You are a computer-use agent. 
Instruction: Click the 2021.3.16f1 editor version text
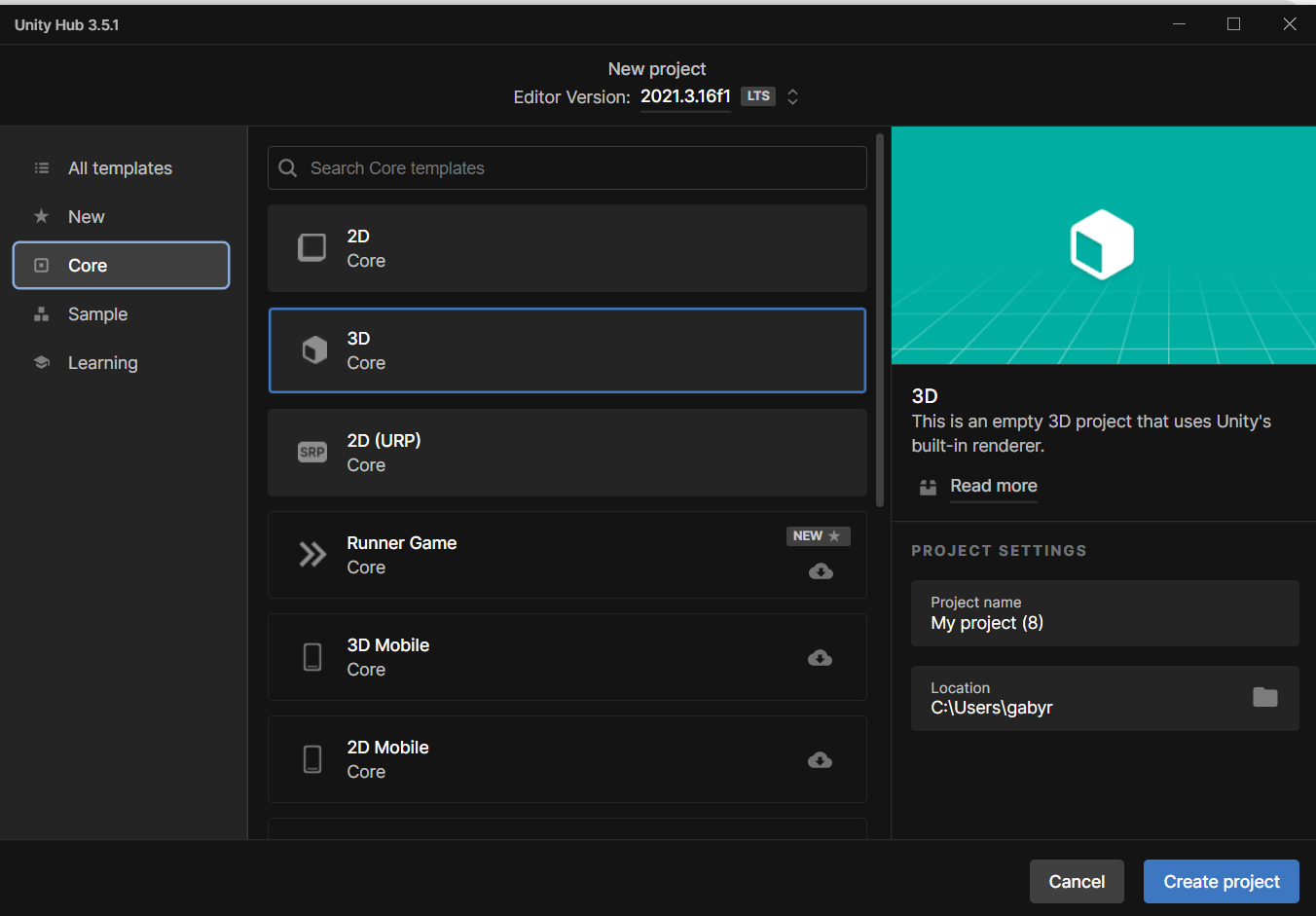pyautogui.click(x=685, y=96)
